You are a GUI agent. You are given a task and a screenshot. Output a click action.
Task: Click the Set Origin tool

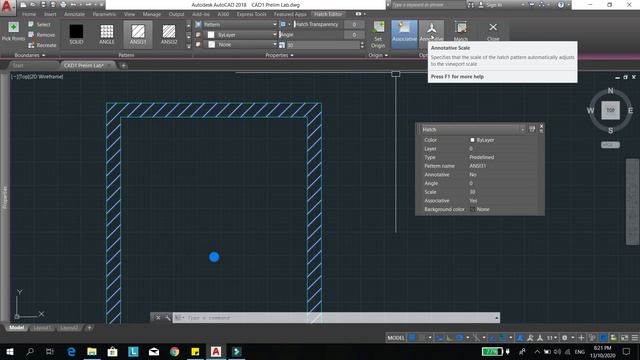378,34
